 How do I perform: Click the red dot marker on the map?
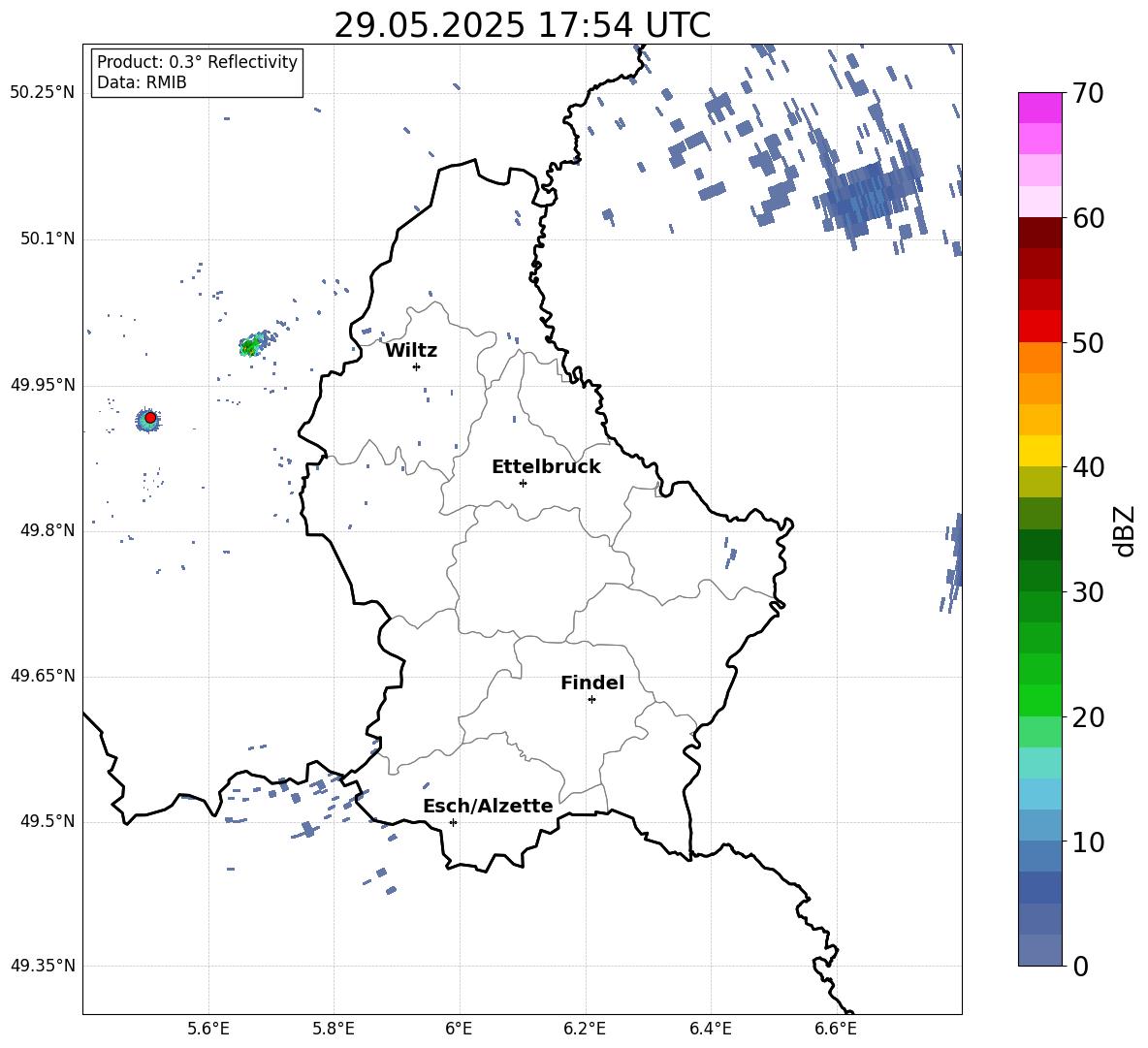[x=150, y=417]
